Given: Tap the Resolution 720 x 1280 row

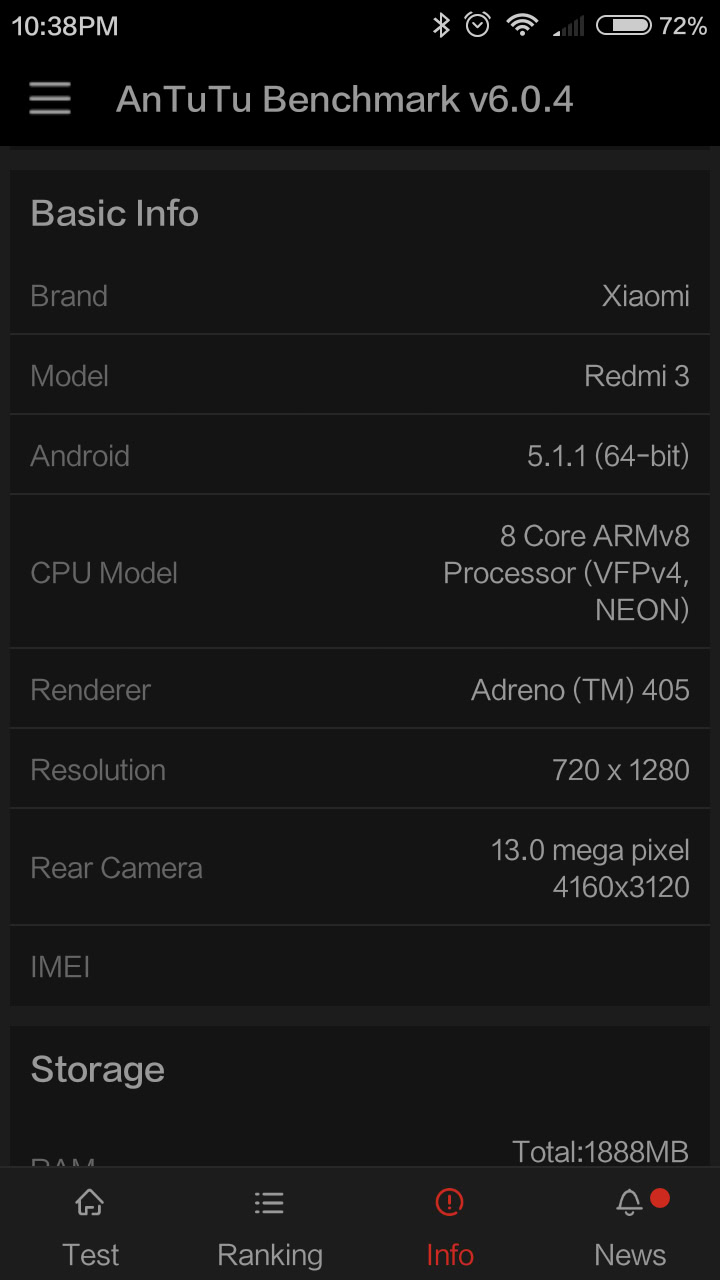Looking at the screenshot, I should (x=360, y=770).
